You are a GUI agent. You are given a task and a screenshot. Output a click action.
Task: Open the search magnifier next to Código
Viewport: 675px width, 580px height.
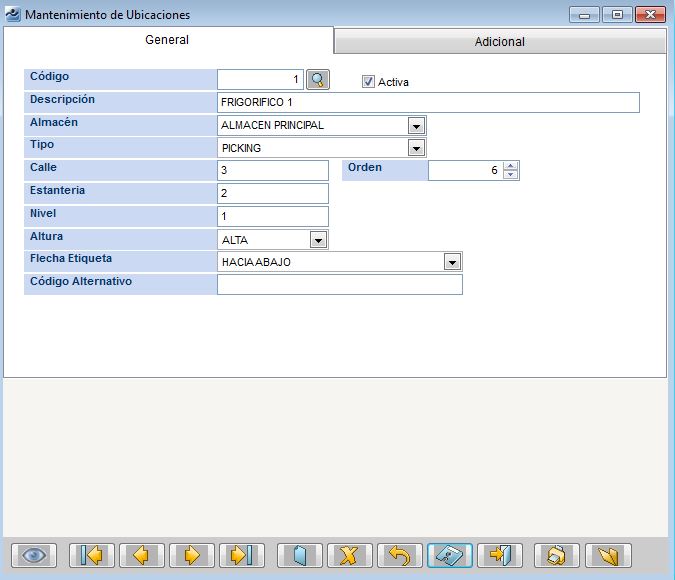coord(317,80)
